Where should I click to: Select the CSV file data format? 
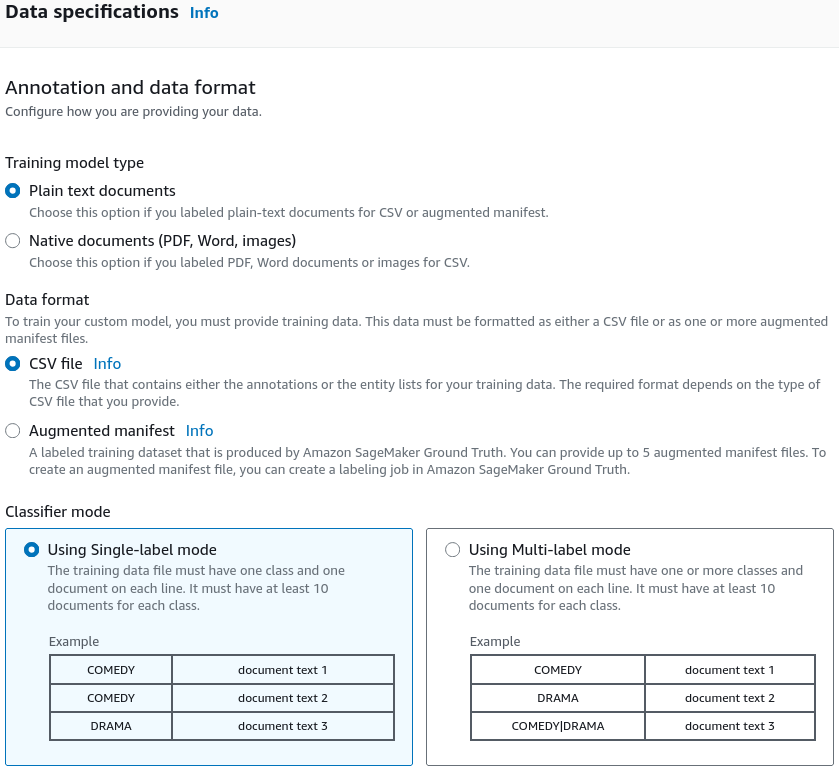click(x=13, y=364)
